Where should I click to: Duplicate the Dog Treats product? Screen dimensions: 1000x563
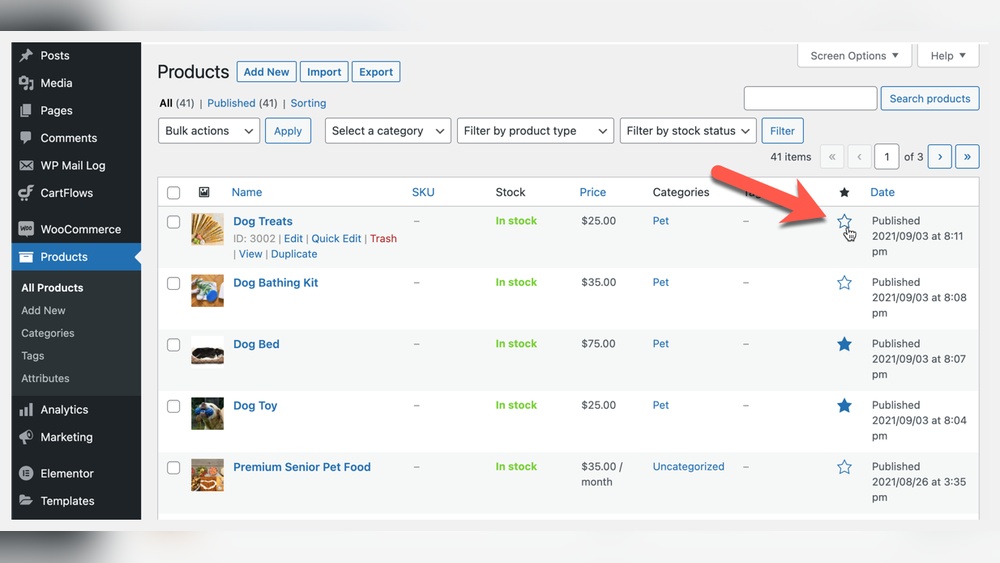[294, 254]
